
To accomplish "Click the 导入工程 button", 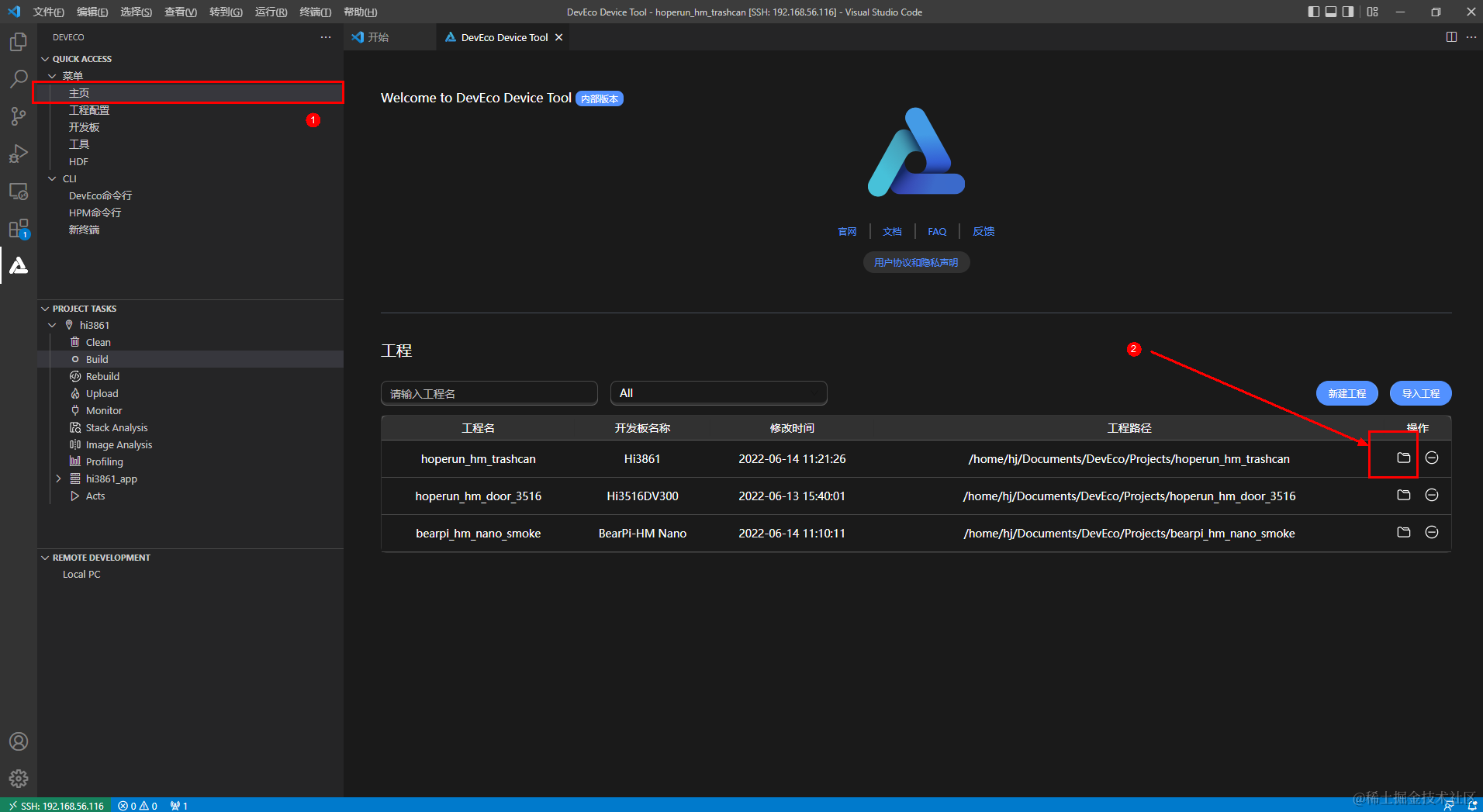I will [x=1421, y=393].
